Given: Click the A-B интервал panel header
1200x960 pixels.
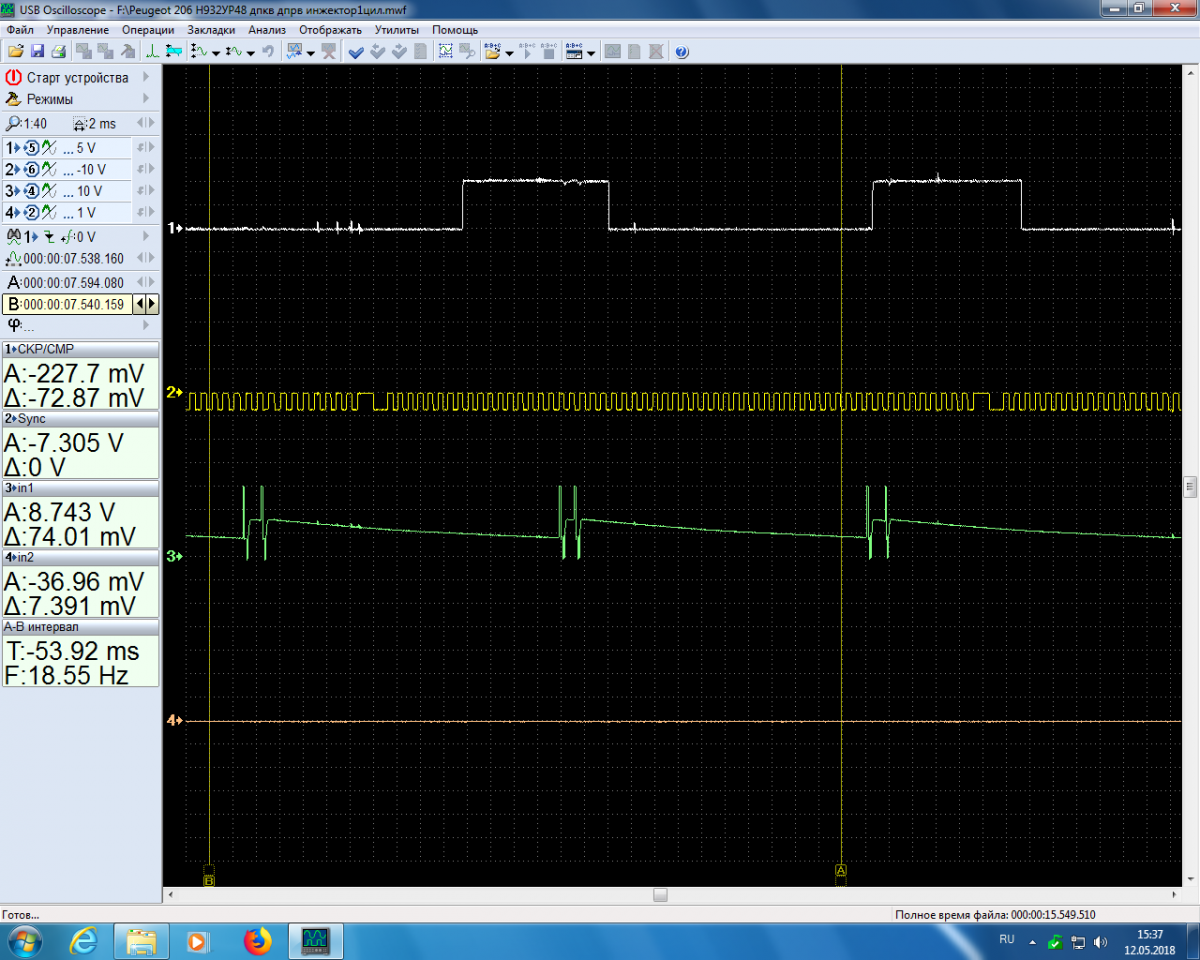Looking at the screenshot, I should click(80, 627).
